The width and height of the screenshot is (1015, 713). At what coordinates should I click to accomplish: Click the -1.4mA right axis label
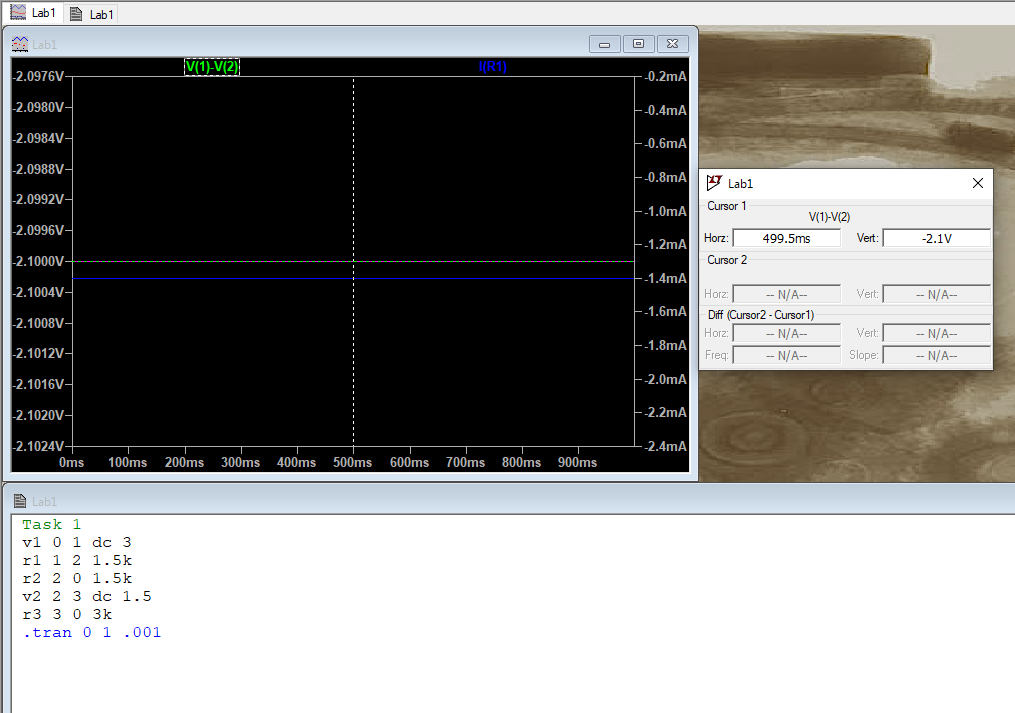tap(665, 278)
